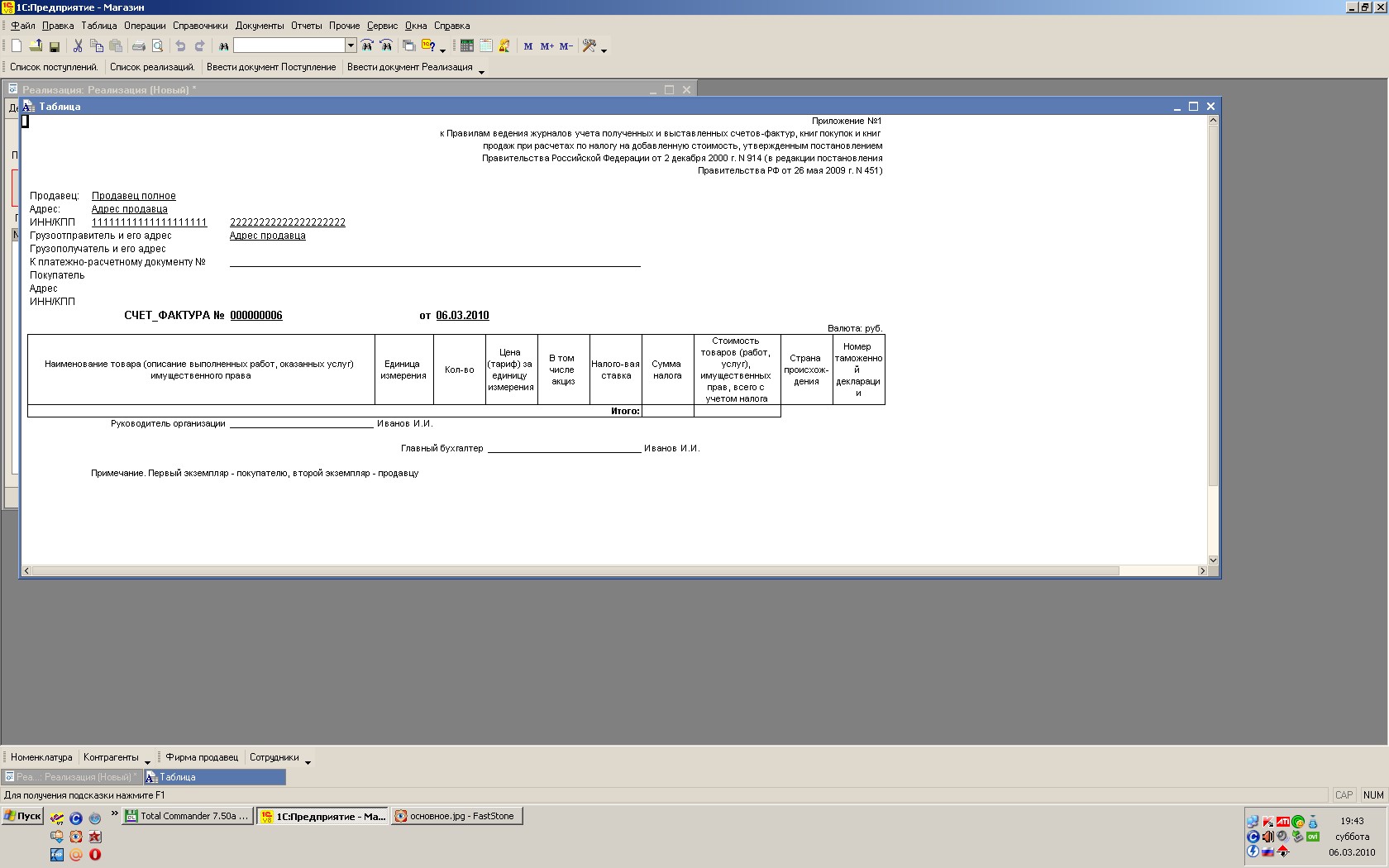Screen dimensions: 1389x868
Task: Open the Отчеты menu
Action: click(x=307, y=26)
